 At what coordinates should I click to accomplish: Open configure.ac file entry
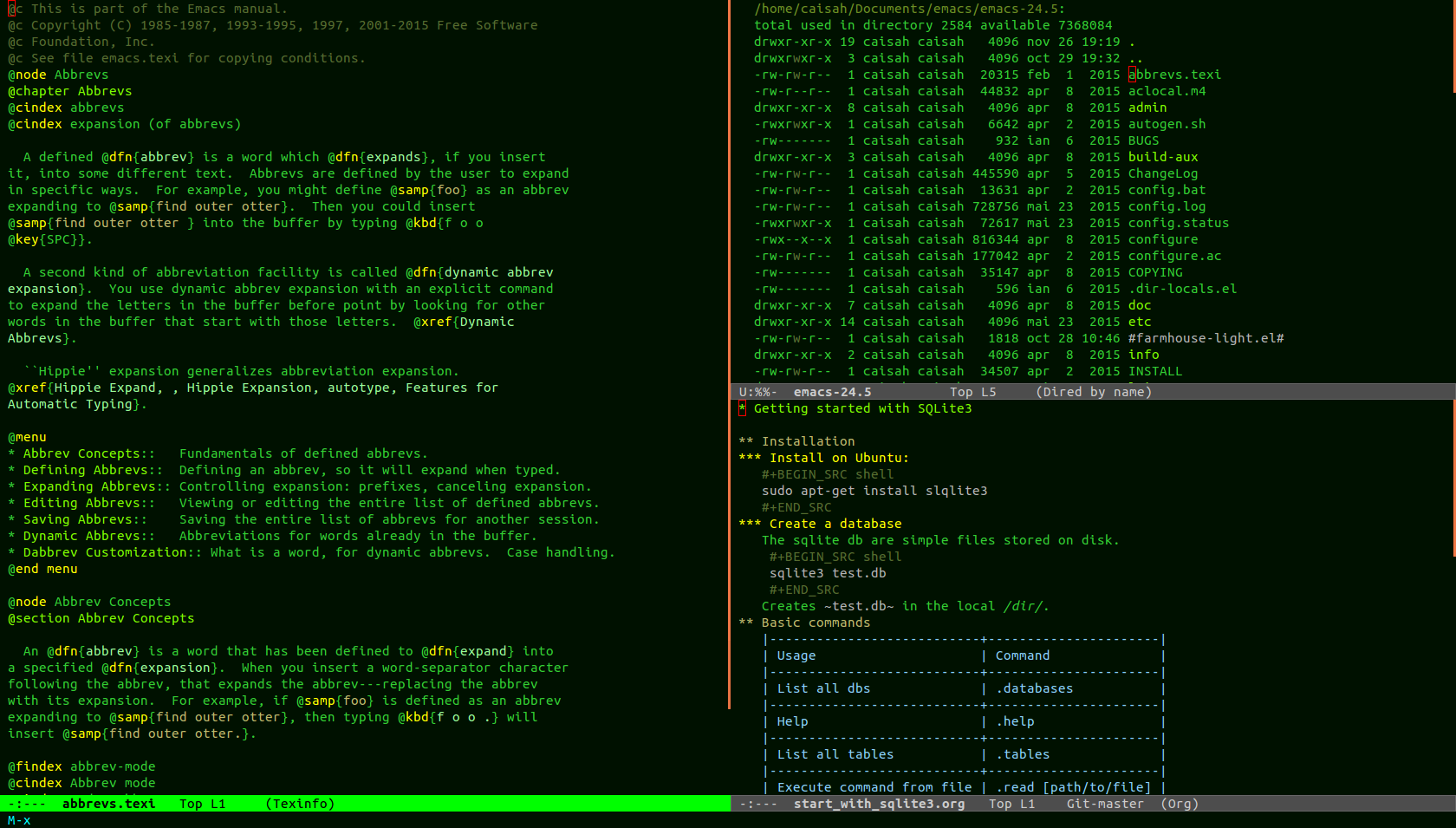click(1174, 256)
